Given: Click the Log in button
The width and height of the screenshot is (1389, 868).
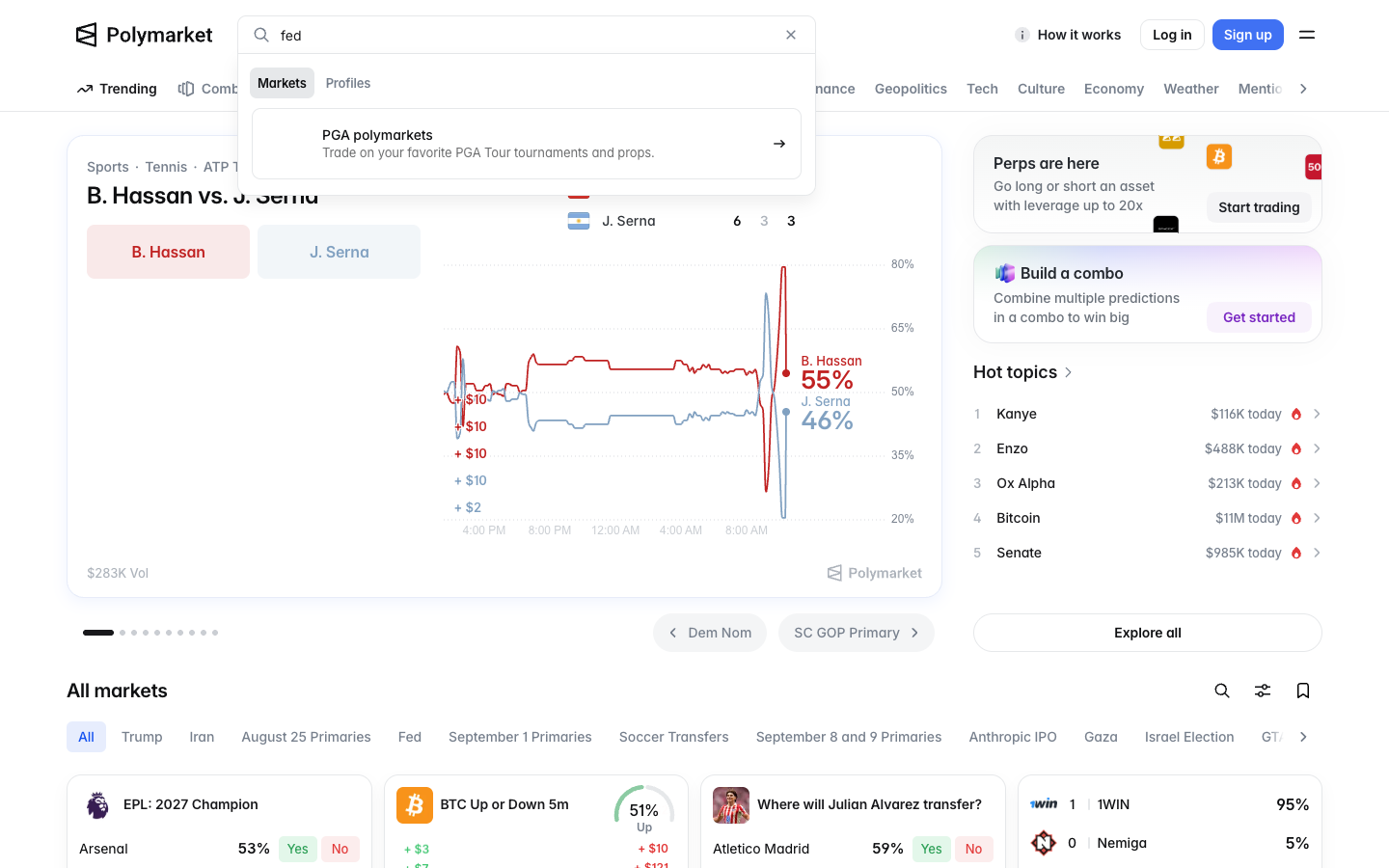Looking at the screenshot, I should (1172, 35).
